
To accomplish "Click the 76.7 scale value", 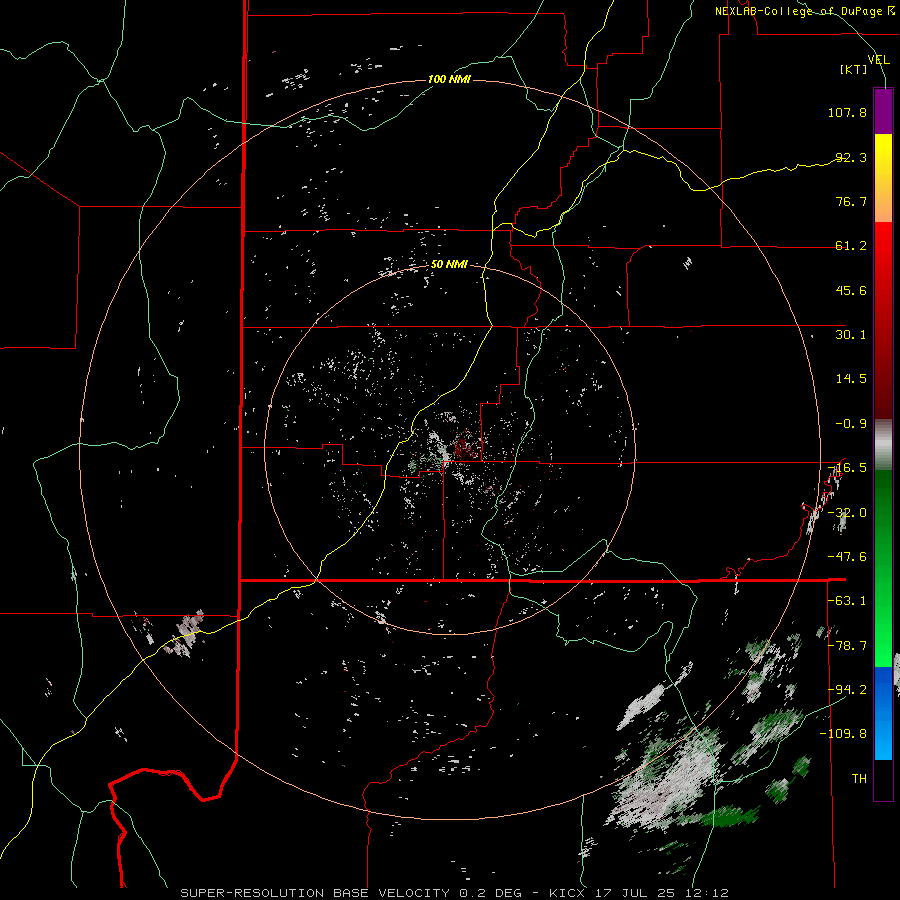I will [851, 201].
